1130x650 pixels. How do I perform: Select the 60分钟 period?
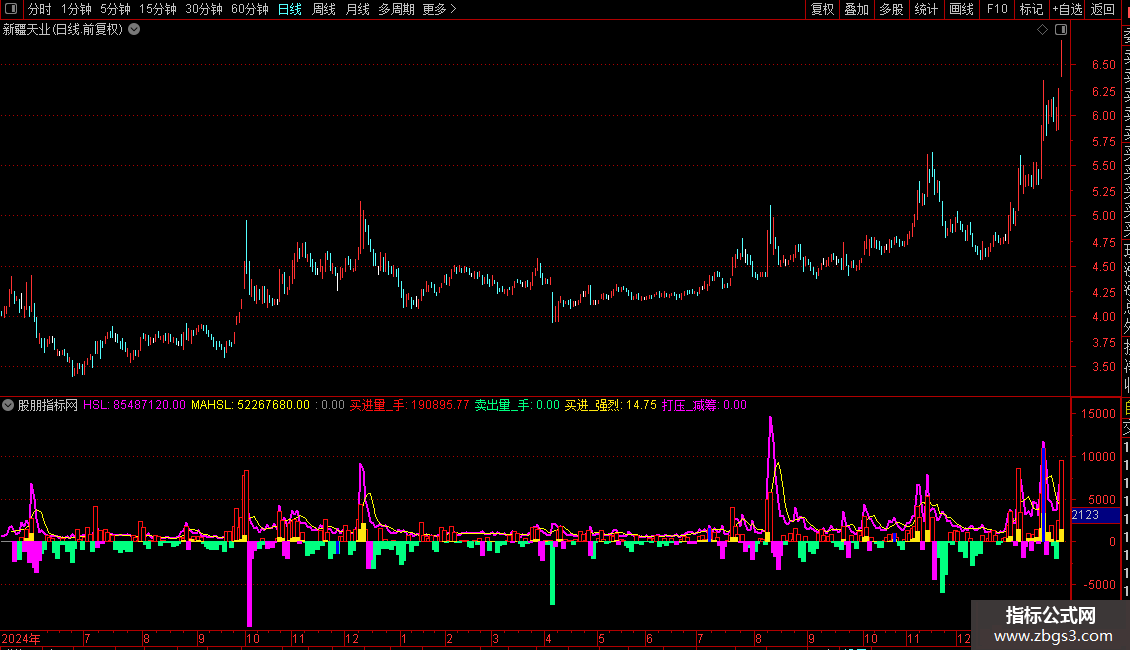pyautogui.click(x=250, y=9)
